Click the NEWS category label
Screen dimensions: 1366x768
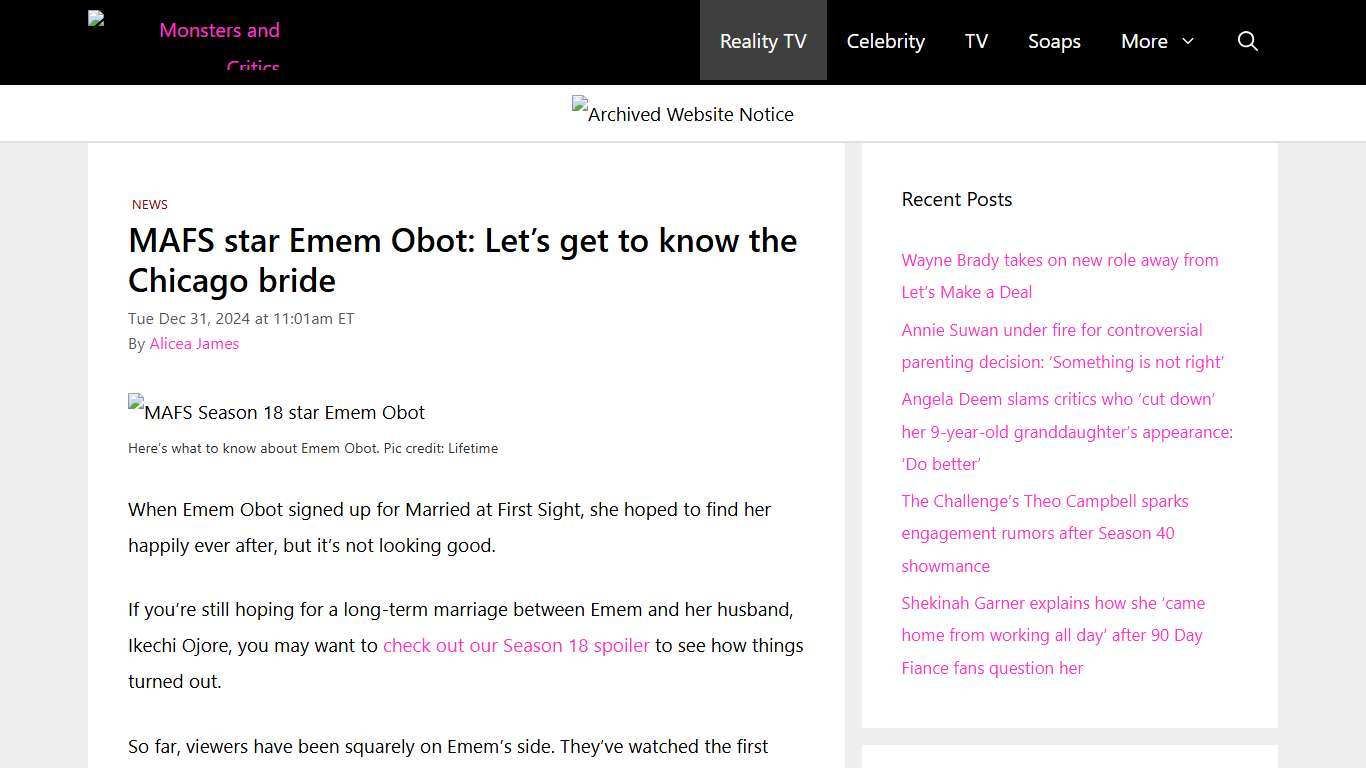click(x=149, y=204)
